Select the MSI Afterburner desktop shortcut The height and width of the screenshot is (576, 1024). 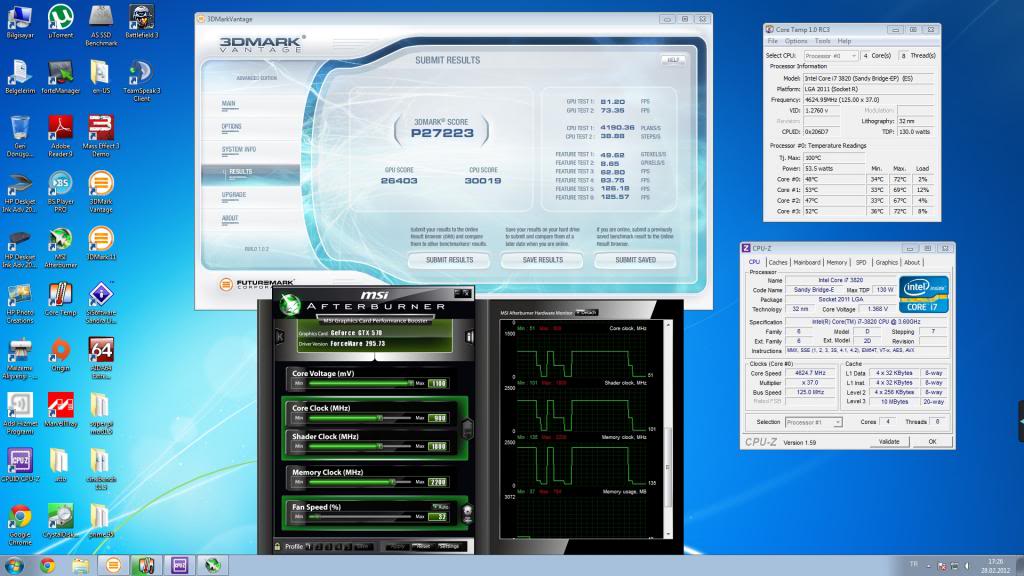pyautogui.click(x=61, y=248)
